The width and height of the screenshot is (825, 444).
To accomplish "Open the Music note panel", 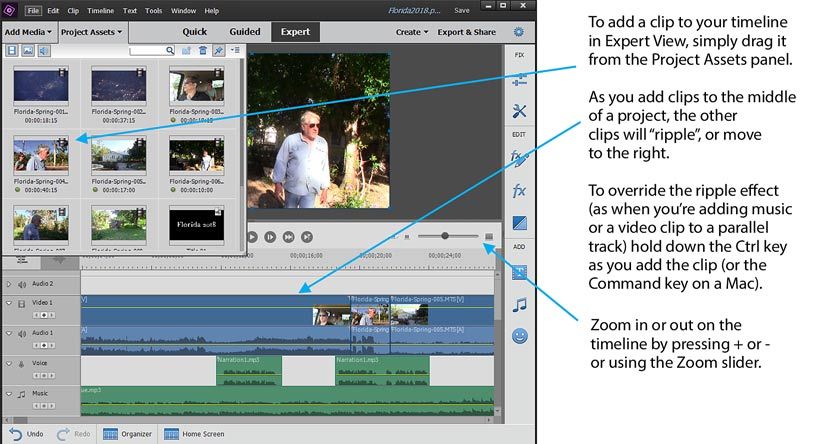I will [x=519, y=305].
